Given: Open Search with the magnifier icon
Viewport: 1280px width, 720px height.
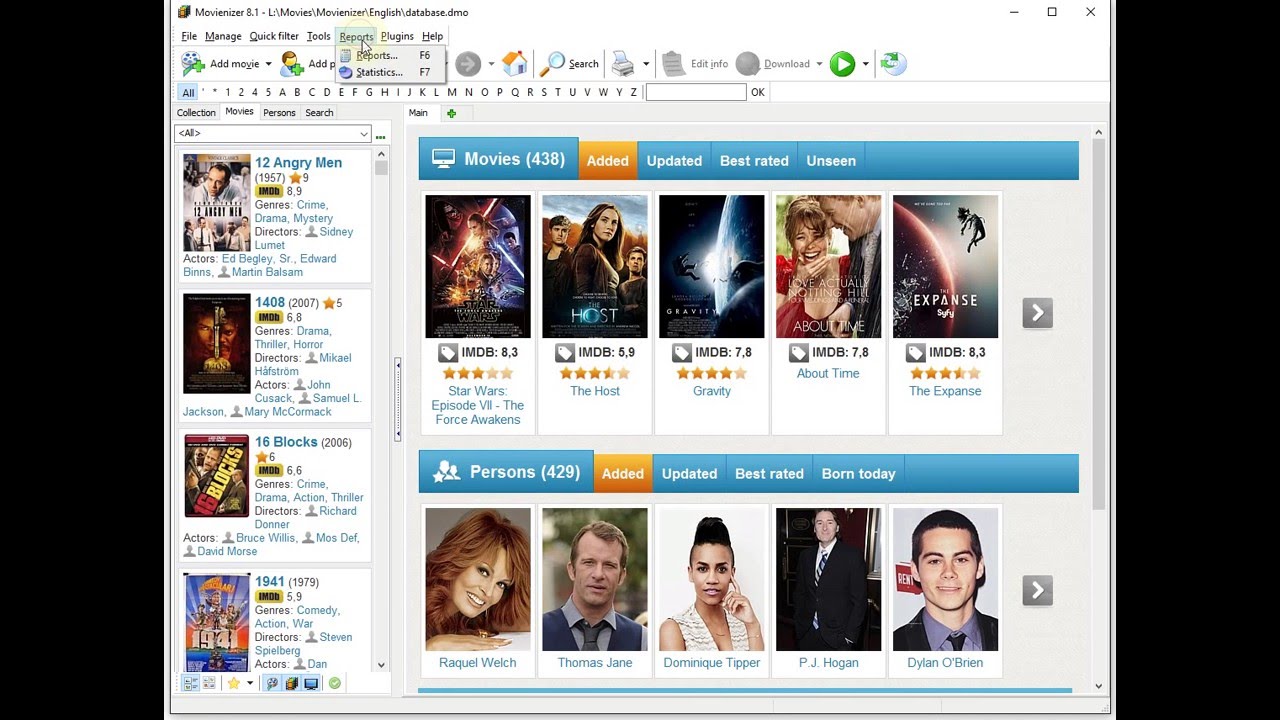Looking at the screenshot, I should 552,64.
